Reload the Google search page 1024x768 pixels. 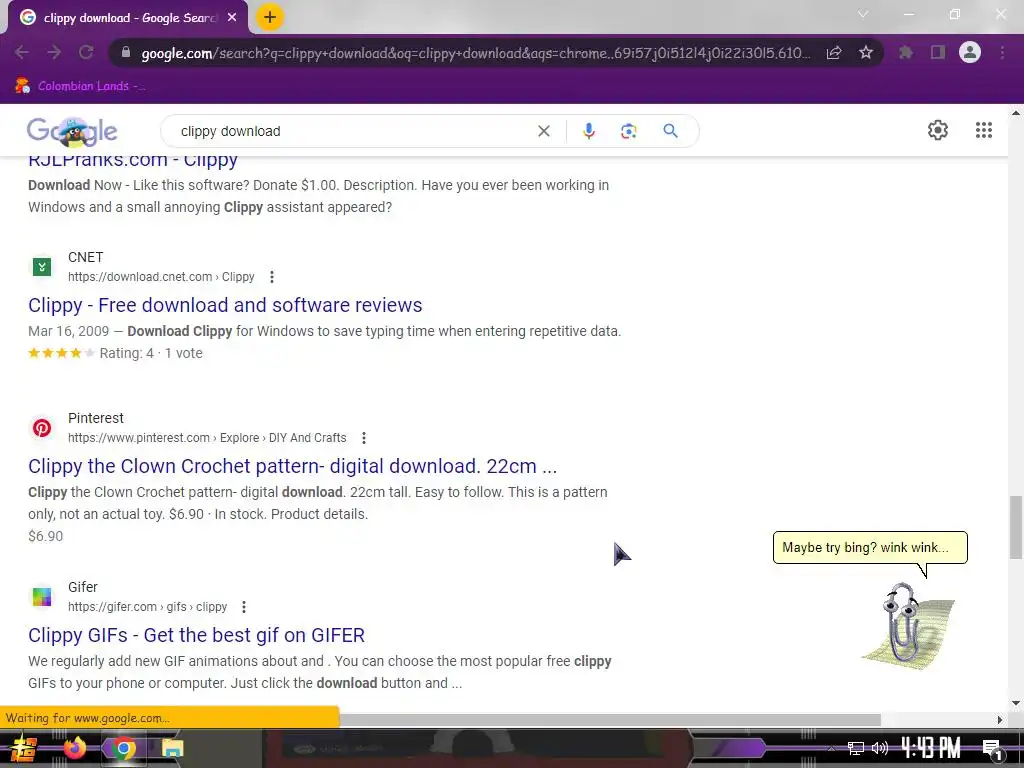click(86, 53)
